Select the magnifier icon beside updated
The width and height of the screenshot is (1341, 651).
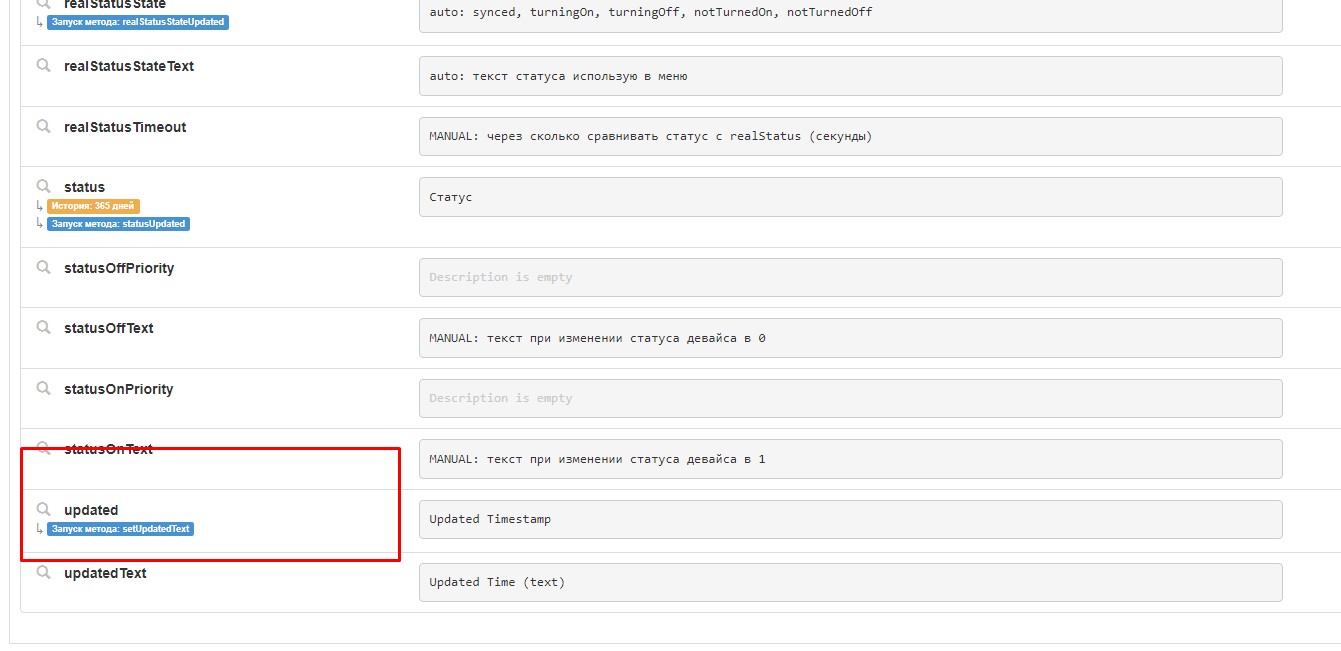point(42,509)
